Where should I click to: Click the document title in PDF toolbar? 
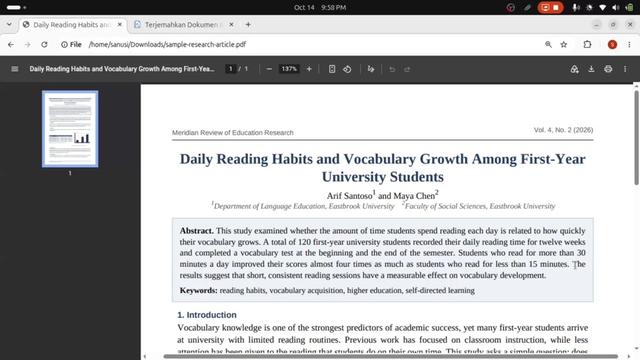[x=122, y=69]
